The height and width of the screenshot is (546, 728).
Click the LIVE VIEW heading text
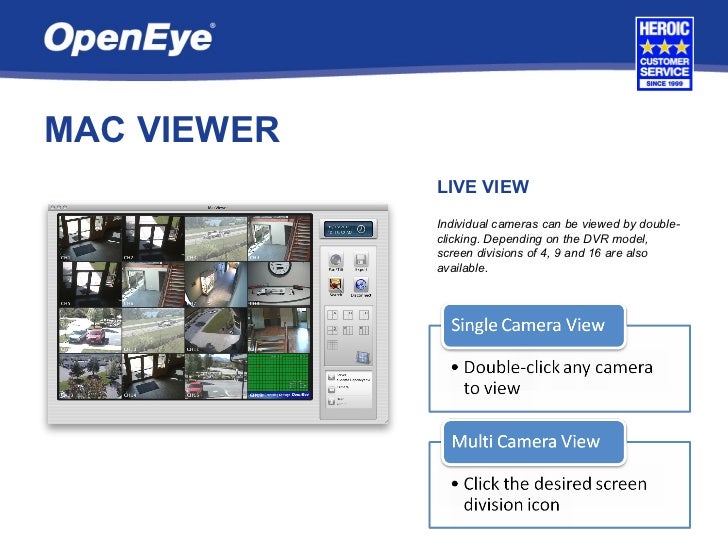(483, 187)
